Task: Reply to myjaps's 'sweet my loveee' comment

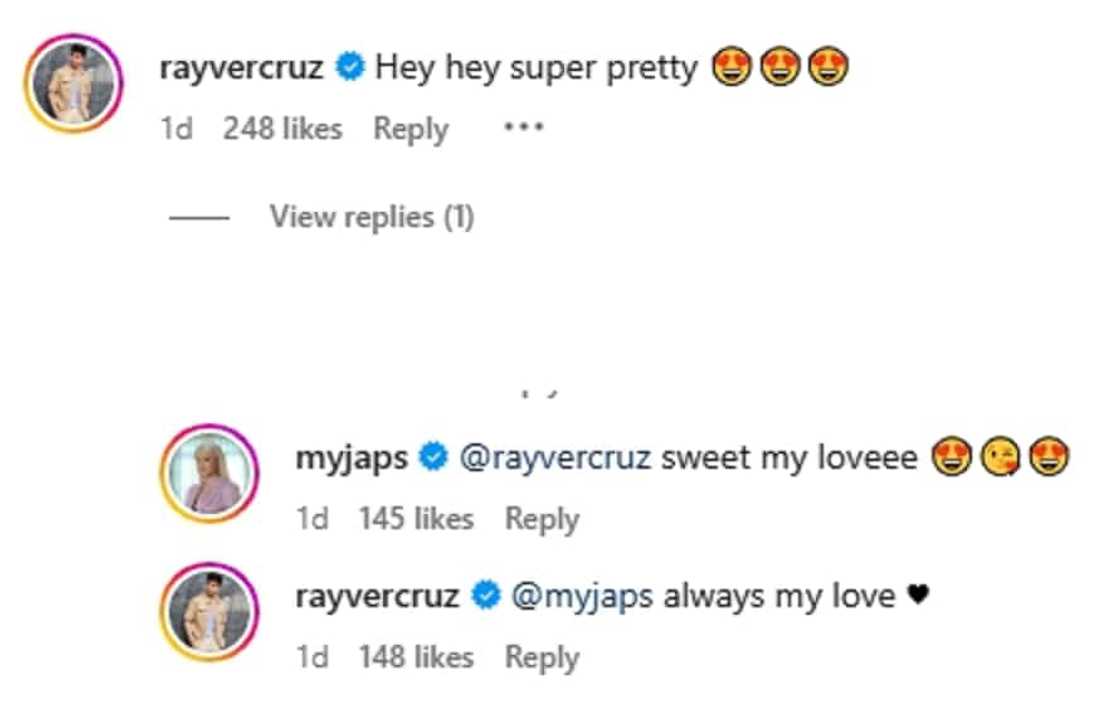Action: pyautogui.click(x=542, y=519)
